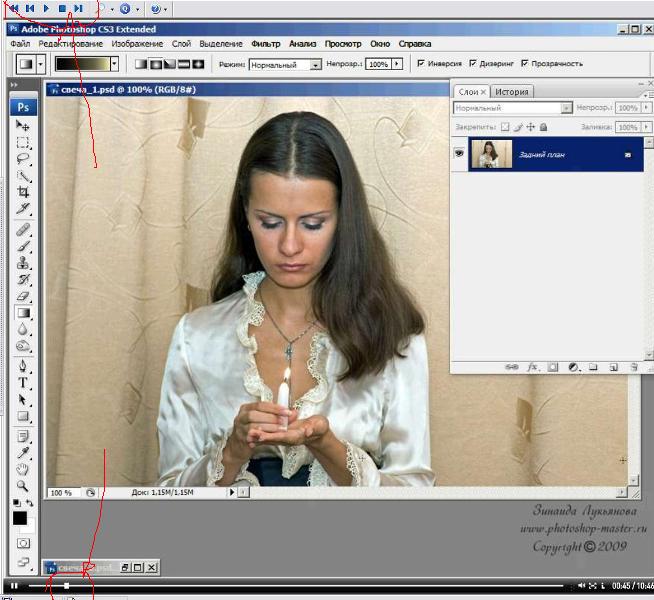Select the Rectangle shape tool
Image resolution: width=654 pixels, height=600 pixels.
click(x=23, y=416)
